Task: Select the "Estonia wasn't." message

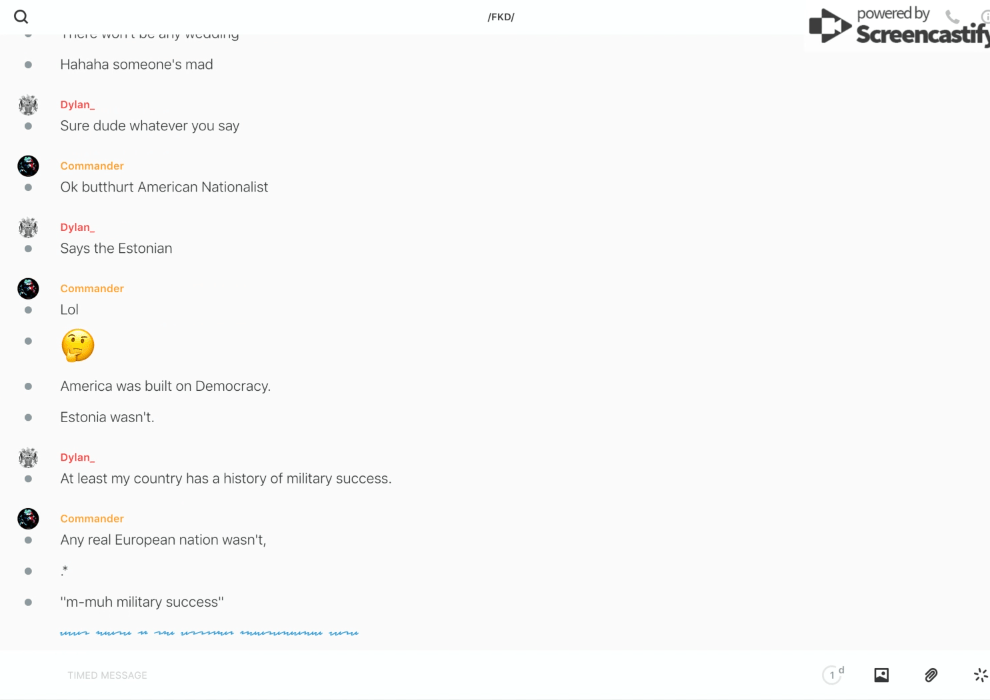Action: point(107,417)
